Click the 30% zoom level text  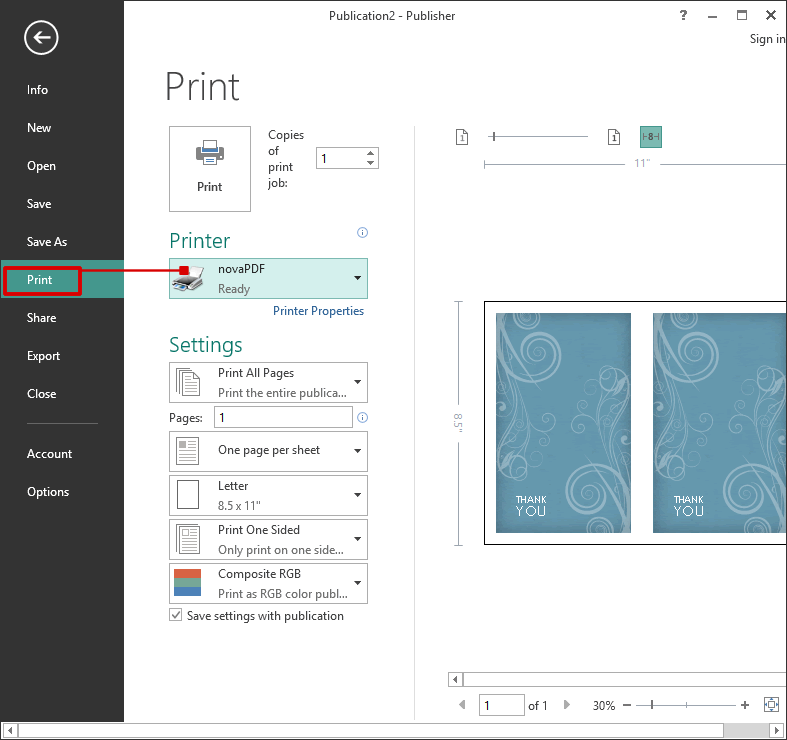(604, 705)
